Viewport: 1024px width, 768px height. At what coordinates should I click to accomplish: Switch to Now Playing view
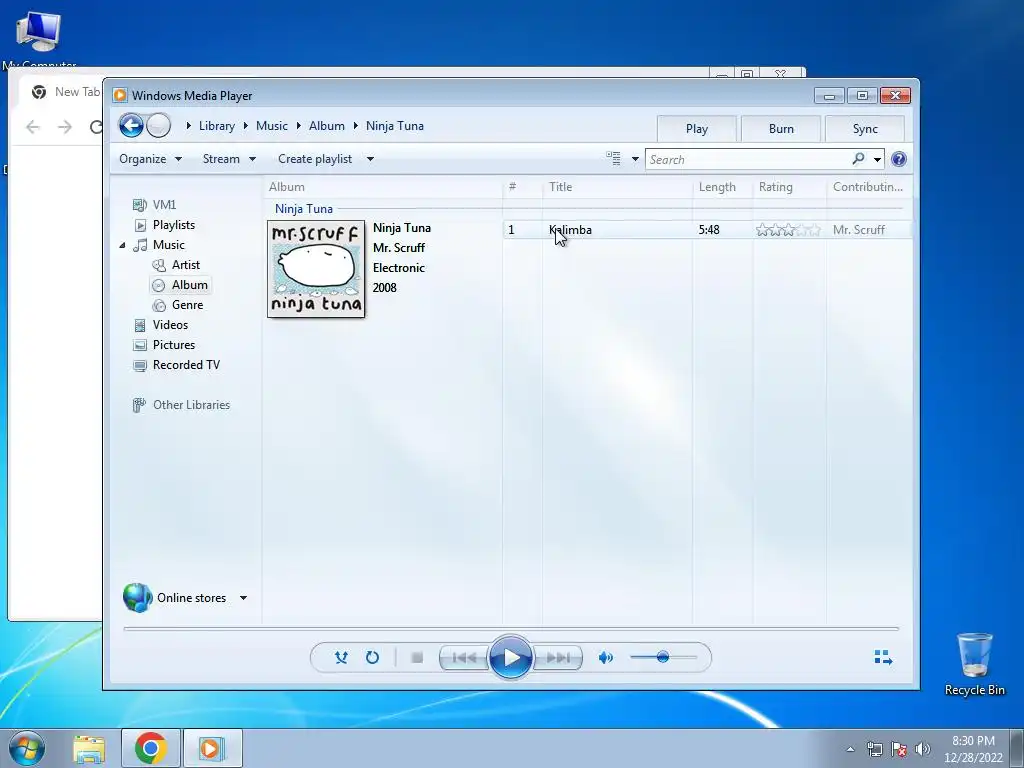[x=883, y=657]
